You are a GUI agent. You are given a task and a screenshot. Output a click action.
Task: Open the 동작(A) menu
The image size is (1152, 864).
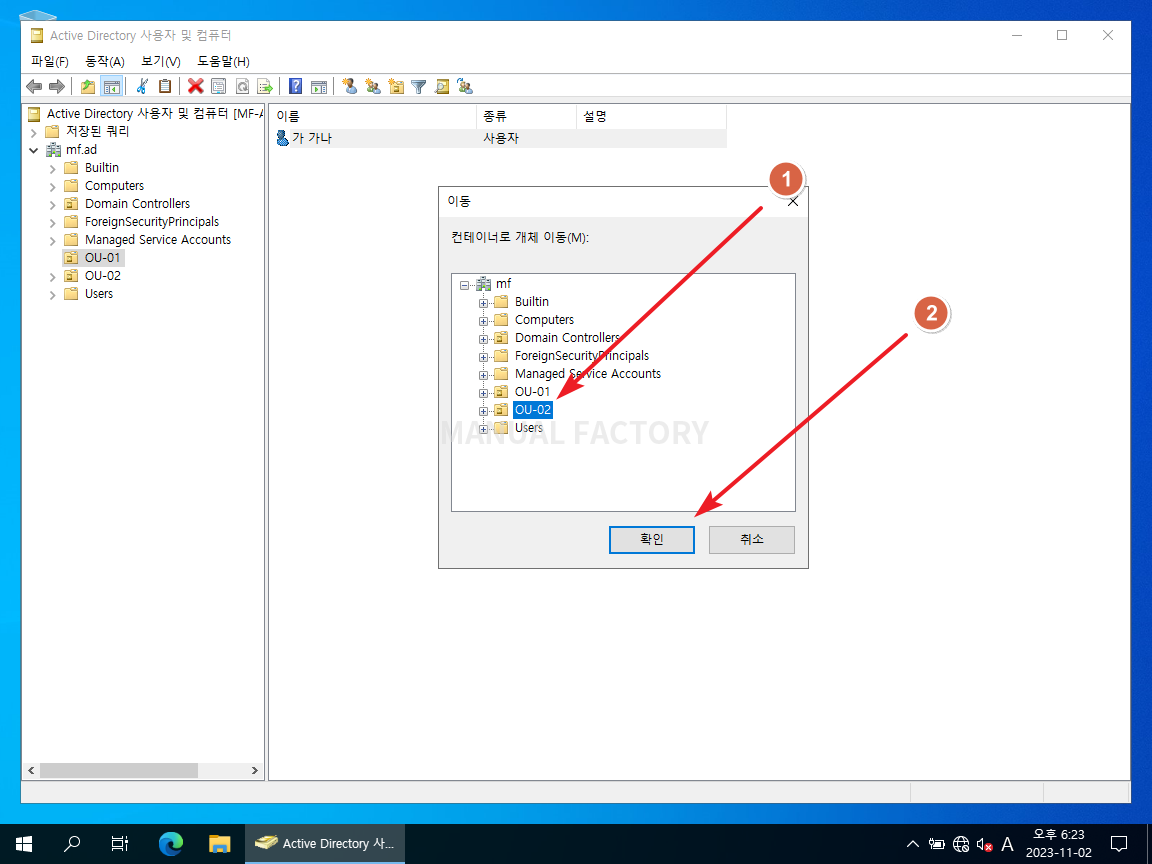tap(105, 61)
